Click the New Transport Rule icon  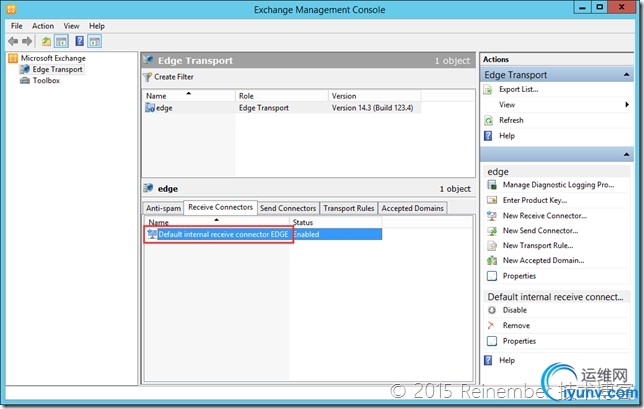point(492,246)
